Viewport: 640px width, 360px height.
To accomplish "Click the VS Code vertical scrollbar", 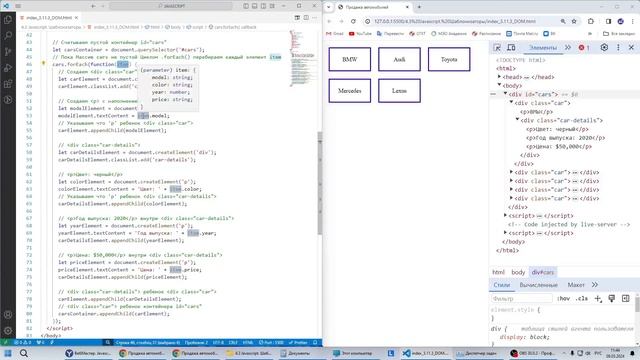I will click(x=320, y=184).
